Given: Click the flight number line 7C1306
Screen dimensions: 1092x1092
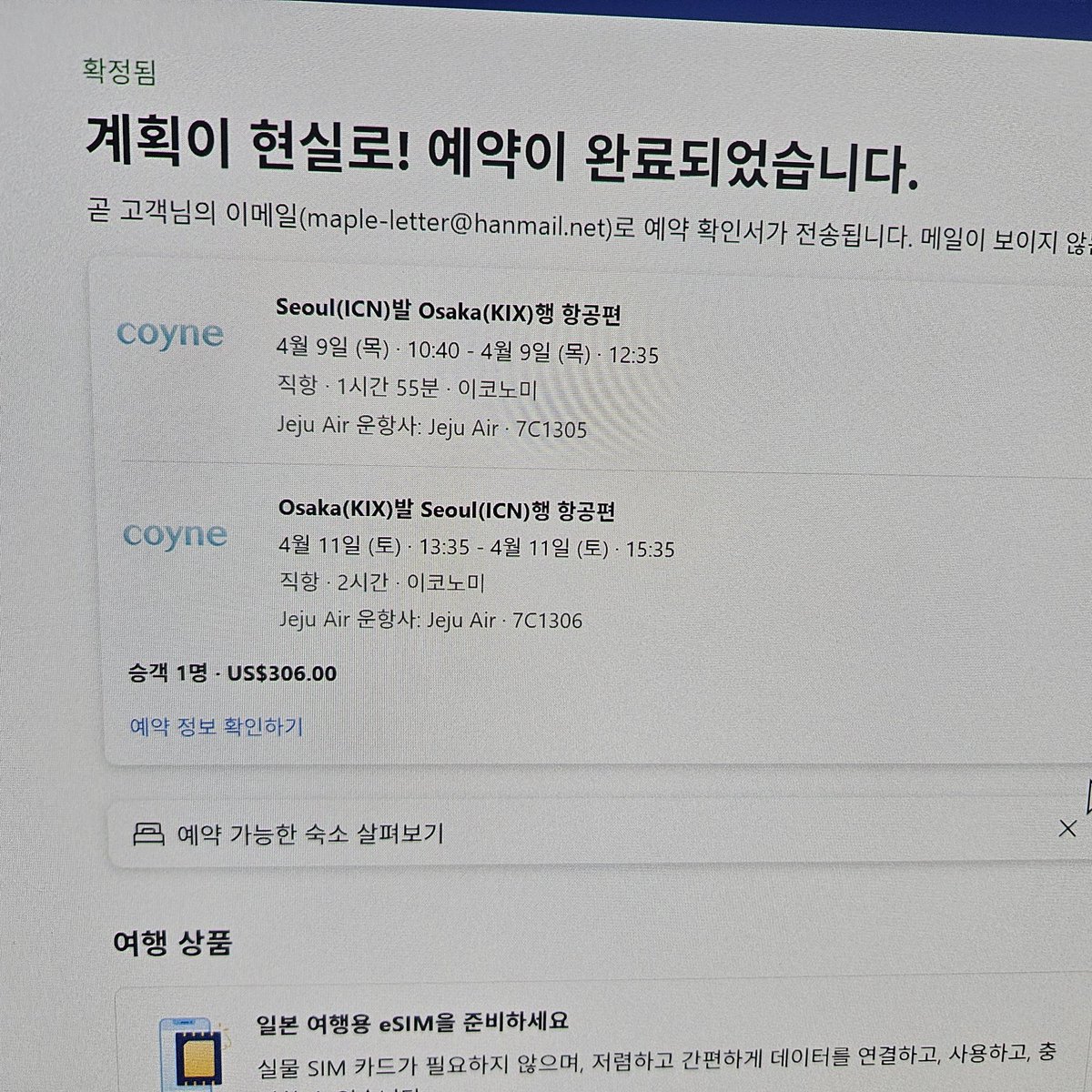Looking at the screenshot, I should [430, 621].
